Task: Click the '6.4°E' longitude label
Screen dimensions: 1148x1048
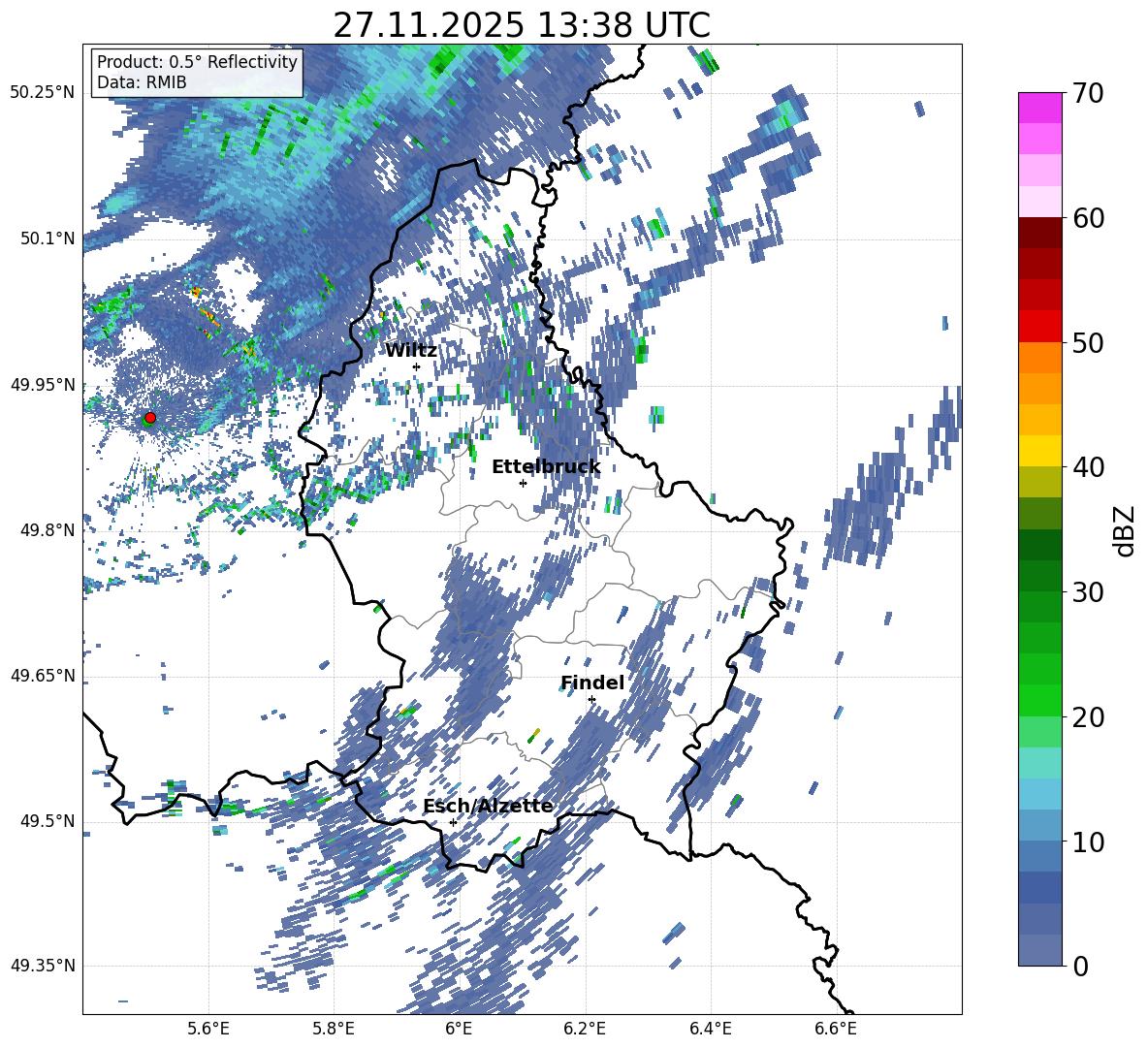Action: [710, 1029]
